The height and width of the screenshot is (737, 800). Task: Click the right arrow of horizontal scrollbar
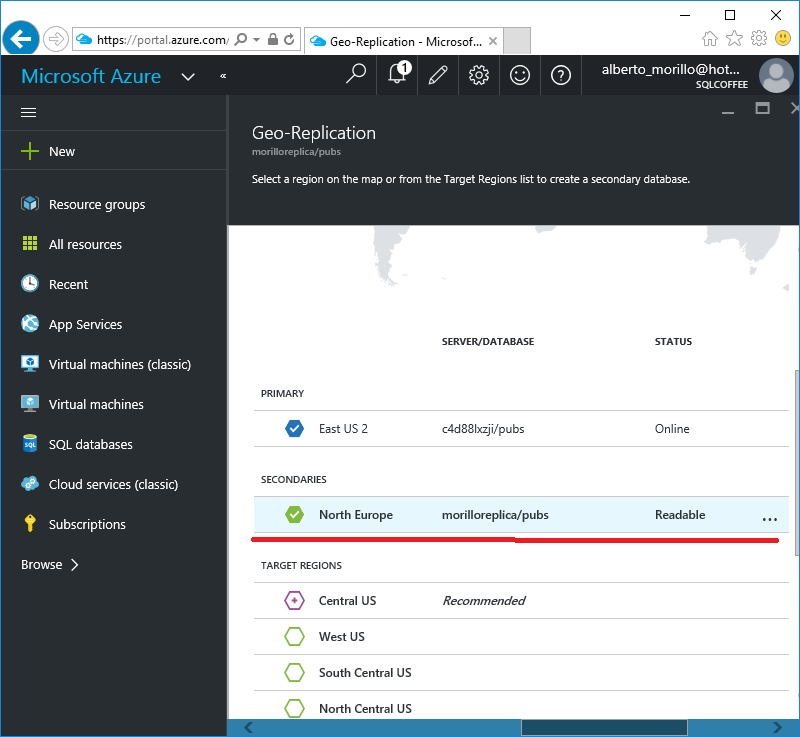[777, 727]
